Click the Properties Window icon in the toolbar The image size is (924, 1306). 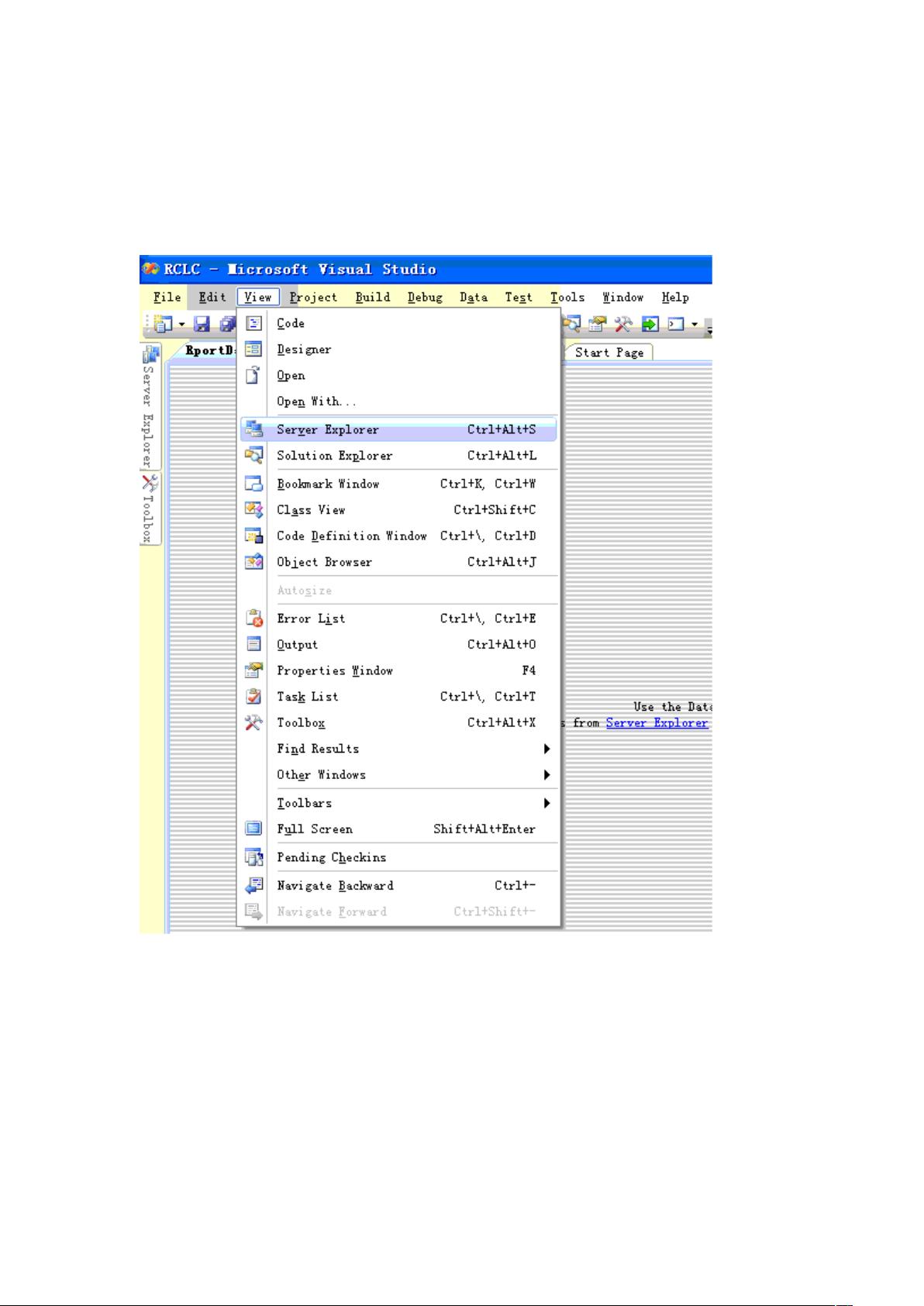click(598, 324)
